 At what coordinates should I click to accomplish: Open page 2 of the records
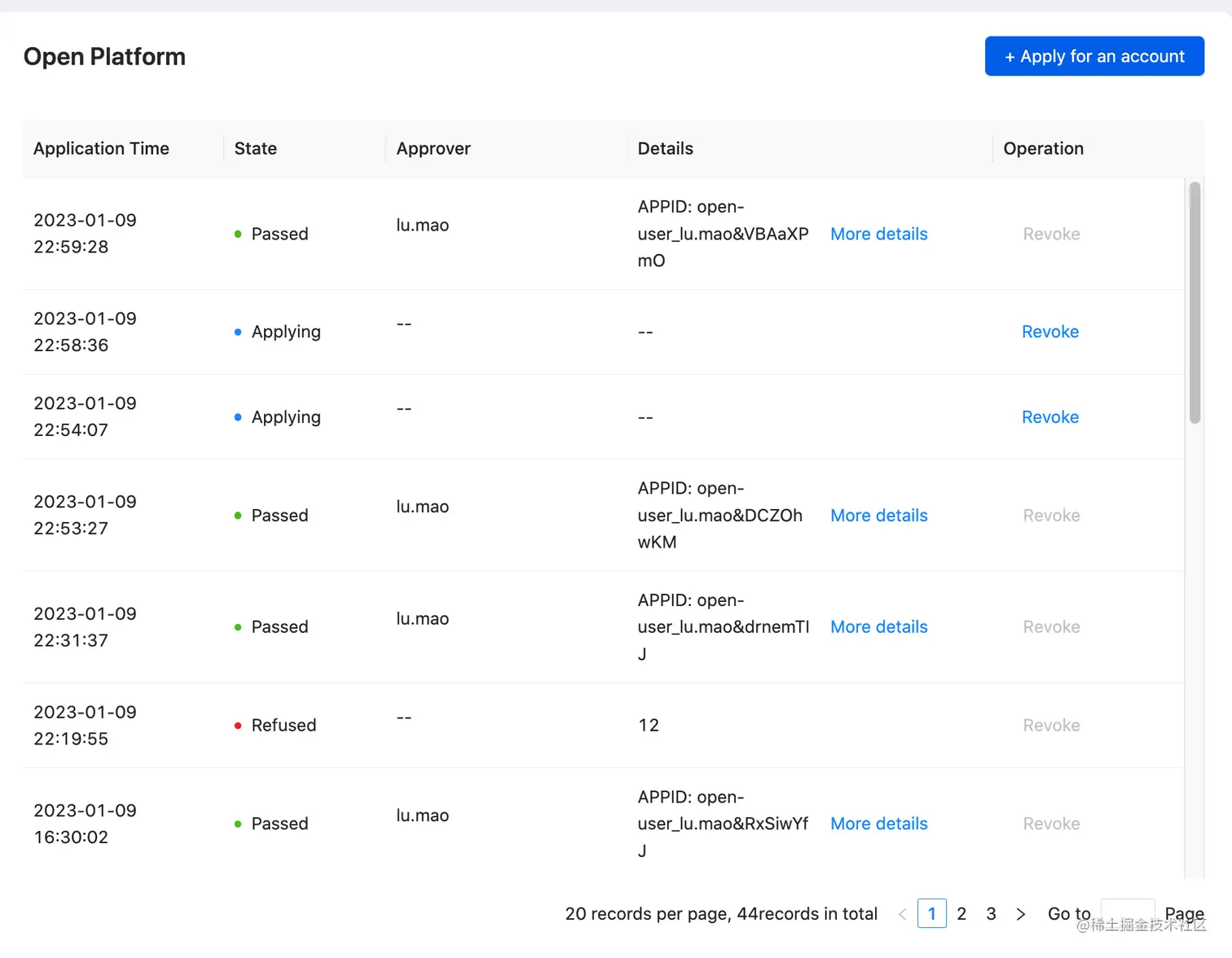coord(961,914)
